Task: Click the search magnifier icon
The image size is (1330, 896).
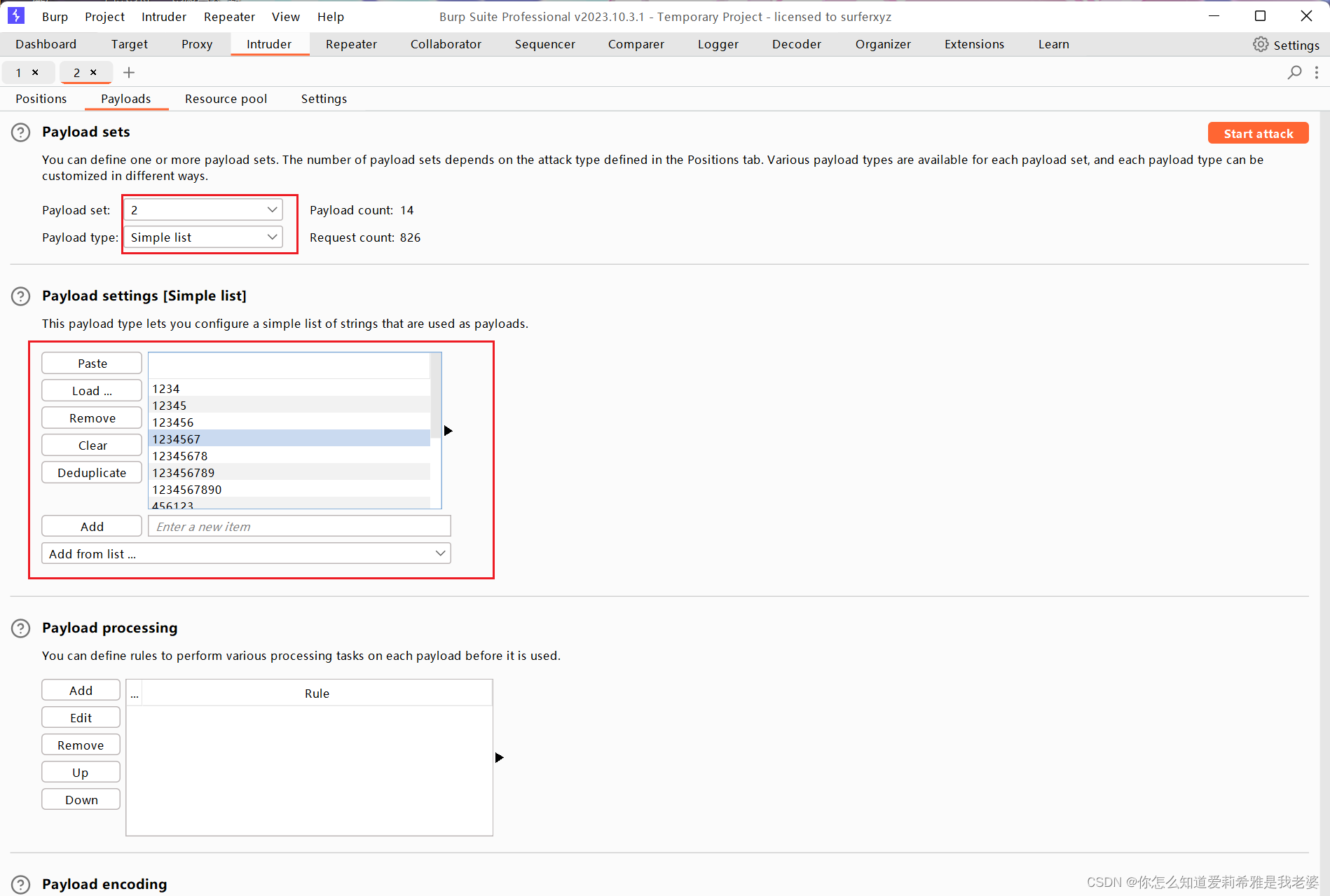Action: point(1294,72)
